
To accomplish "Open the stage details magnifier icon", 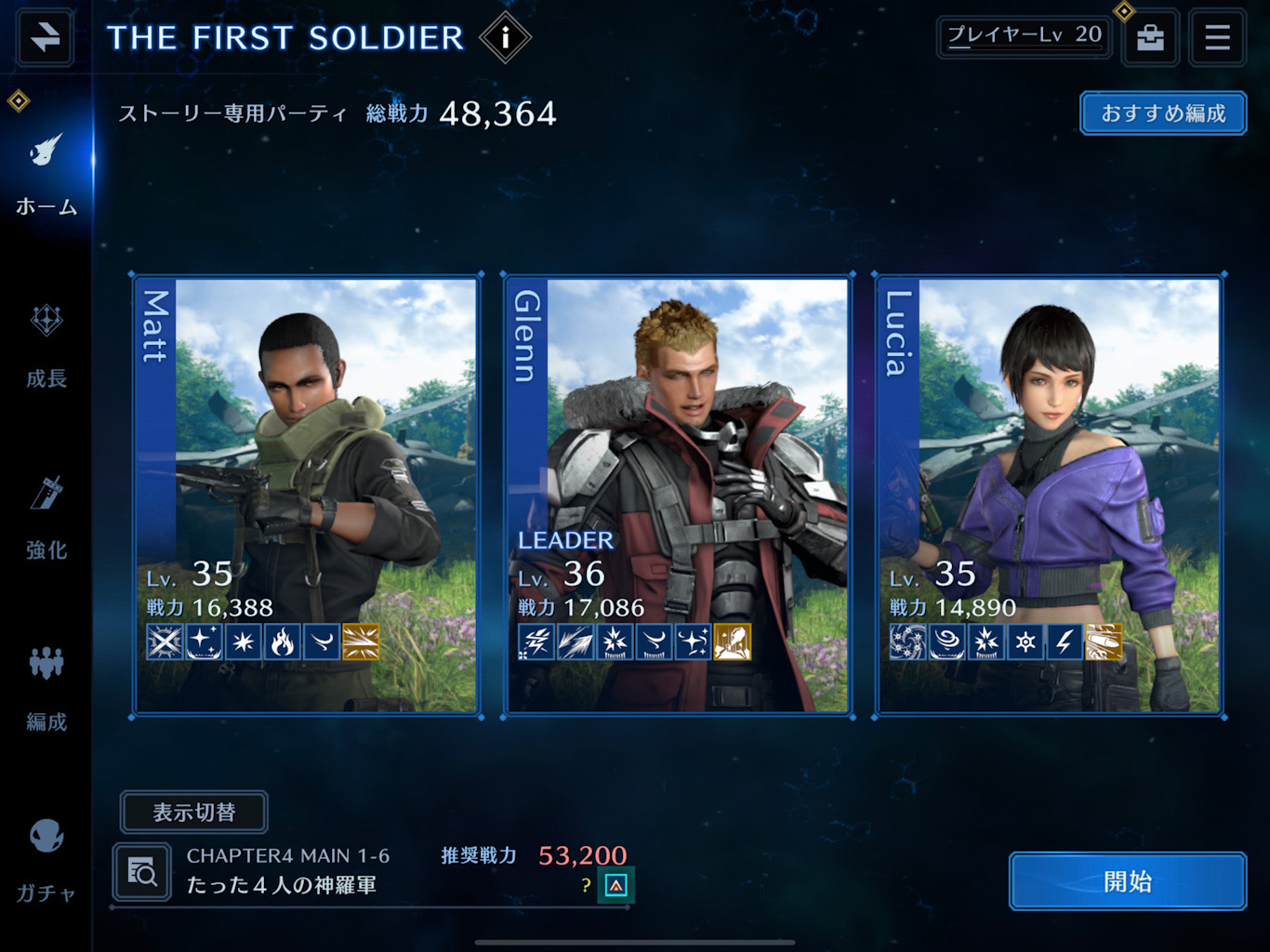I will pyautogui.click(x=142, y=872).
